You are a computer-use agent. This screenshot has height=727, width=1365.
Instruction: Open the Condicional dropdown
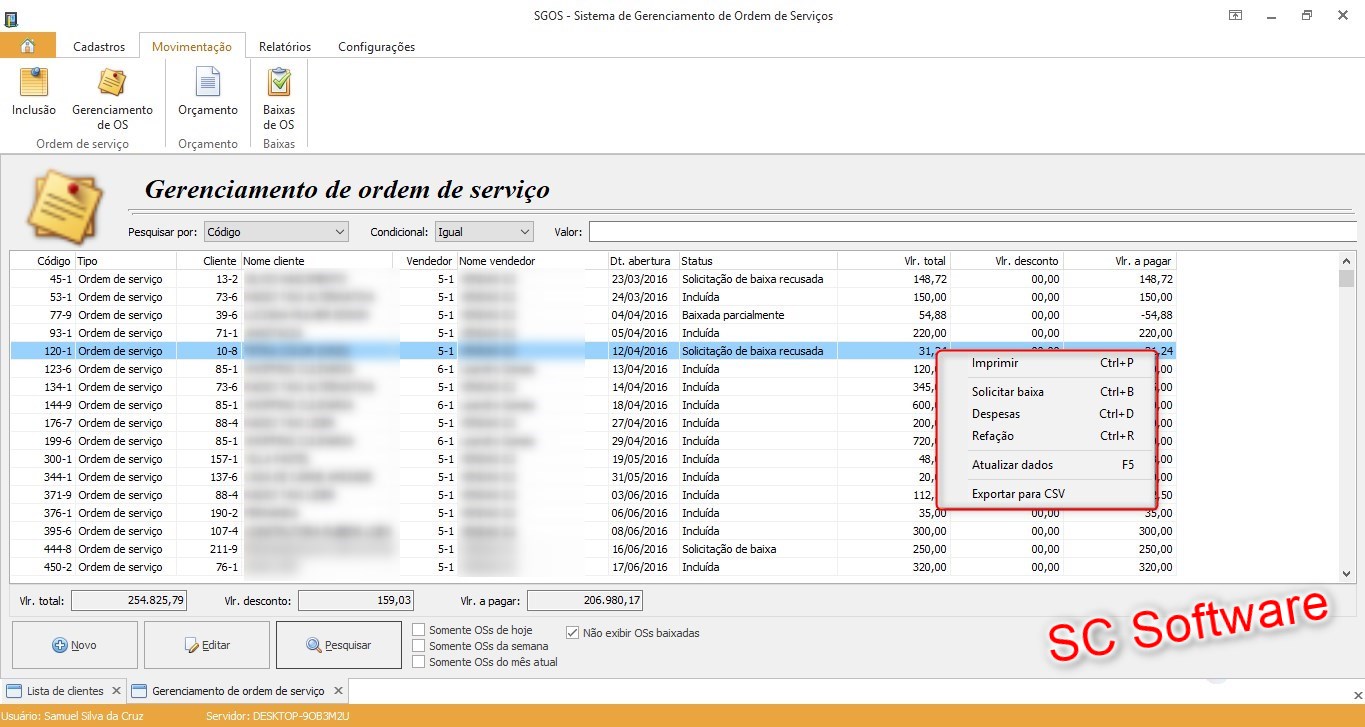[x=484, y=232]
